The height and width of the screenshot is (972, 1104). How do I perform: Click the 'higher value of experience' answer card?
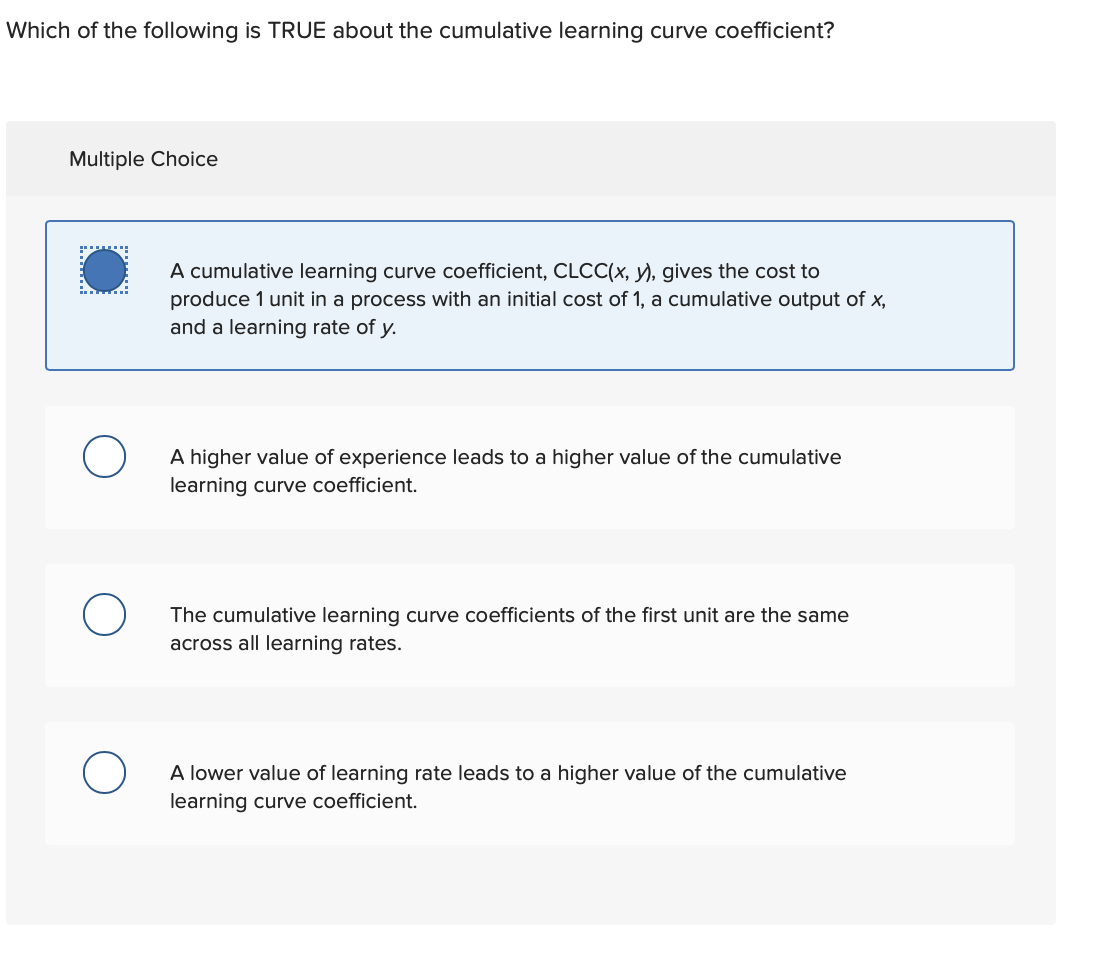click(530, 467)
